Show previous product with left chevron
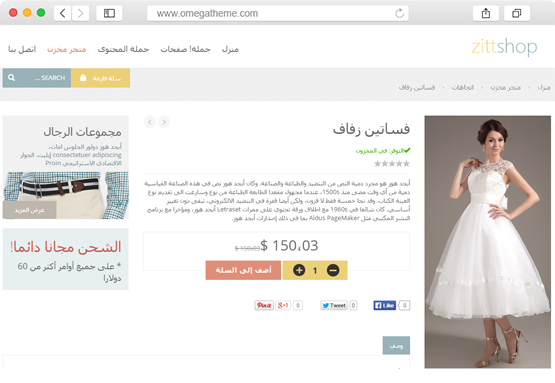 [x=150, y=122]
